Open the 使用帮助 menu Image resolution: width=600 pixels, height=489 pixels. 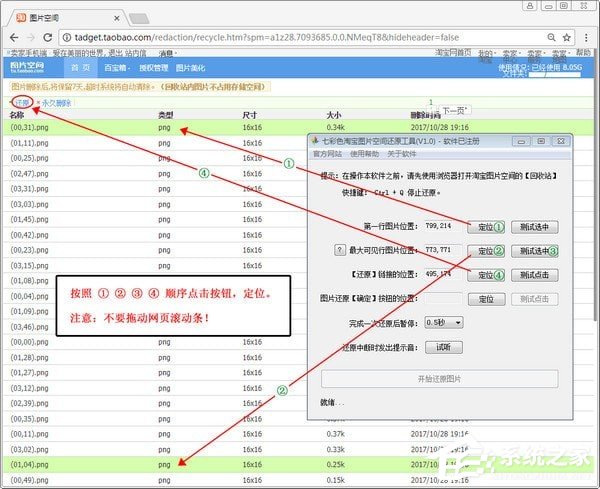coord(364,154)
